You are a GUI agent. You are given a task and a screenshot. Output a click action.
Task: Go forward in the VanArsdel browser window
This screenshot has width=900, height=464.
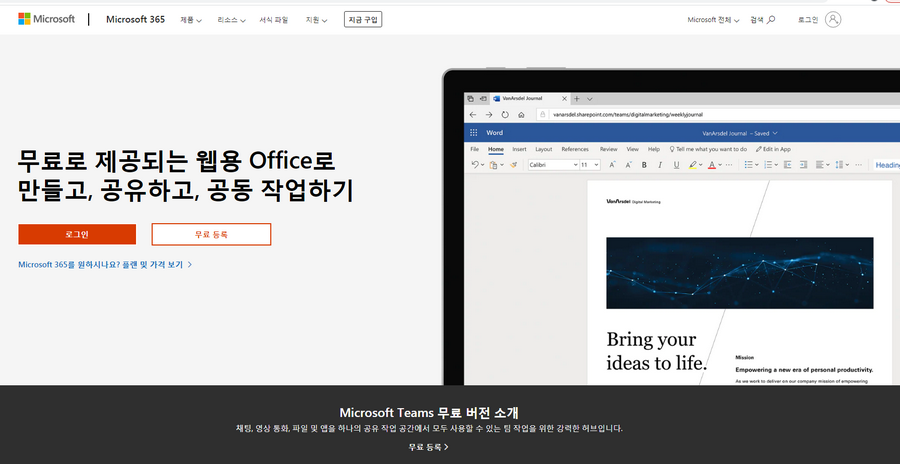coord(489,115)
